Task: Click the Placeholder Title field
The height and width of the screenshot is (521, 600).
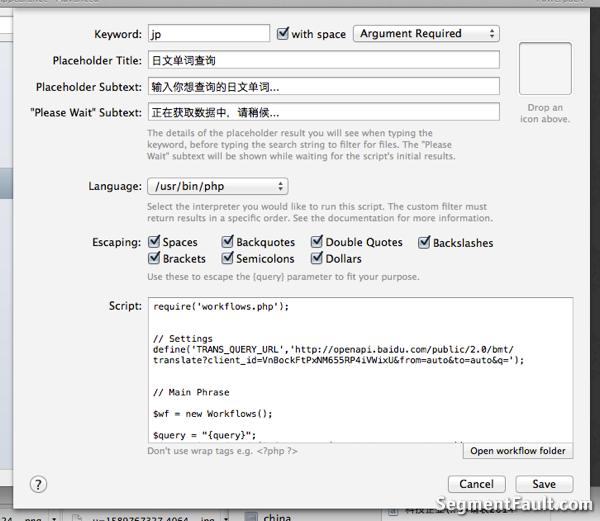Action: [x=324, y=60]
